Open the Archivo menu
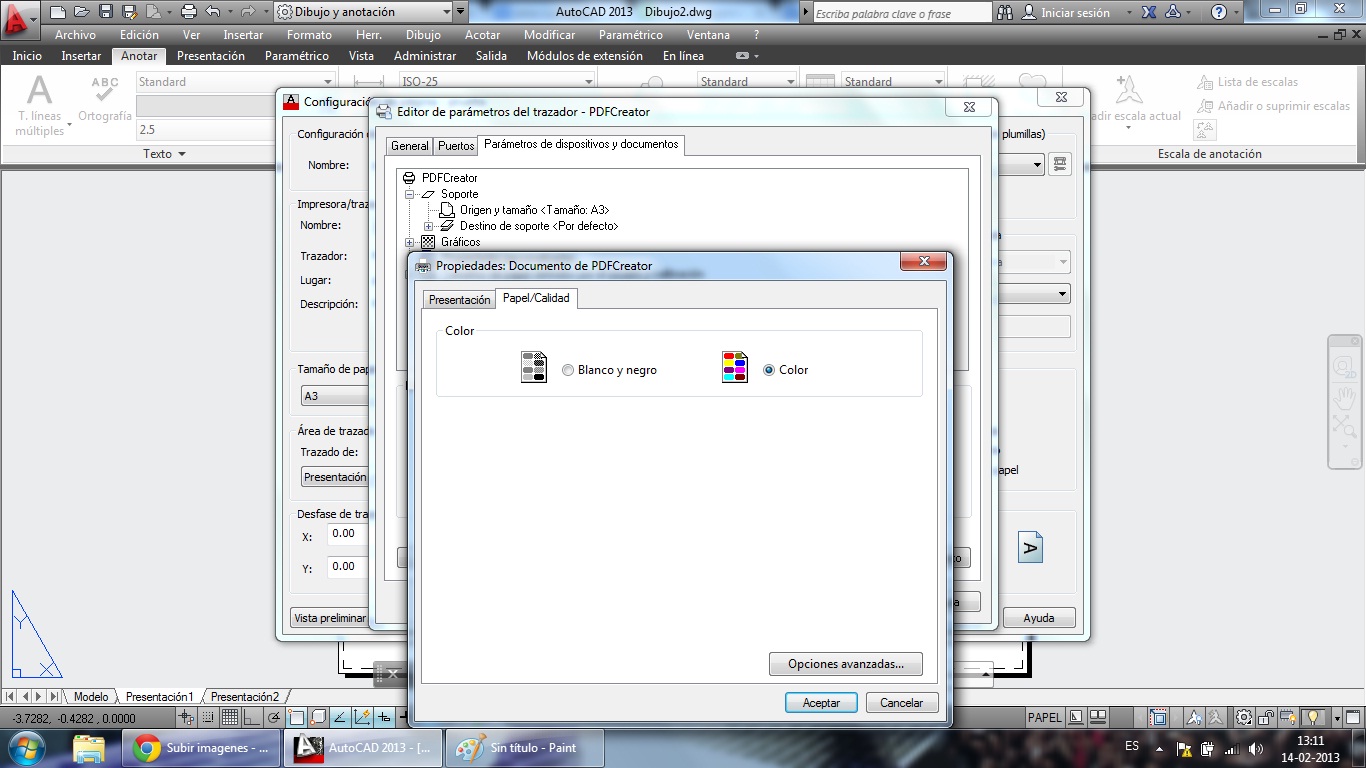 tap(75, 35)
